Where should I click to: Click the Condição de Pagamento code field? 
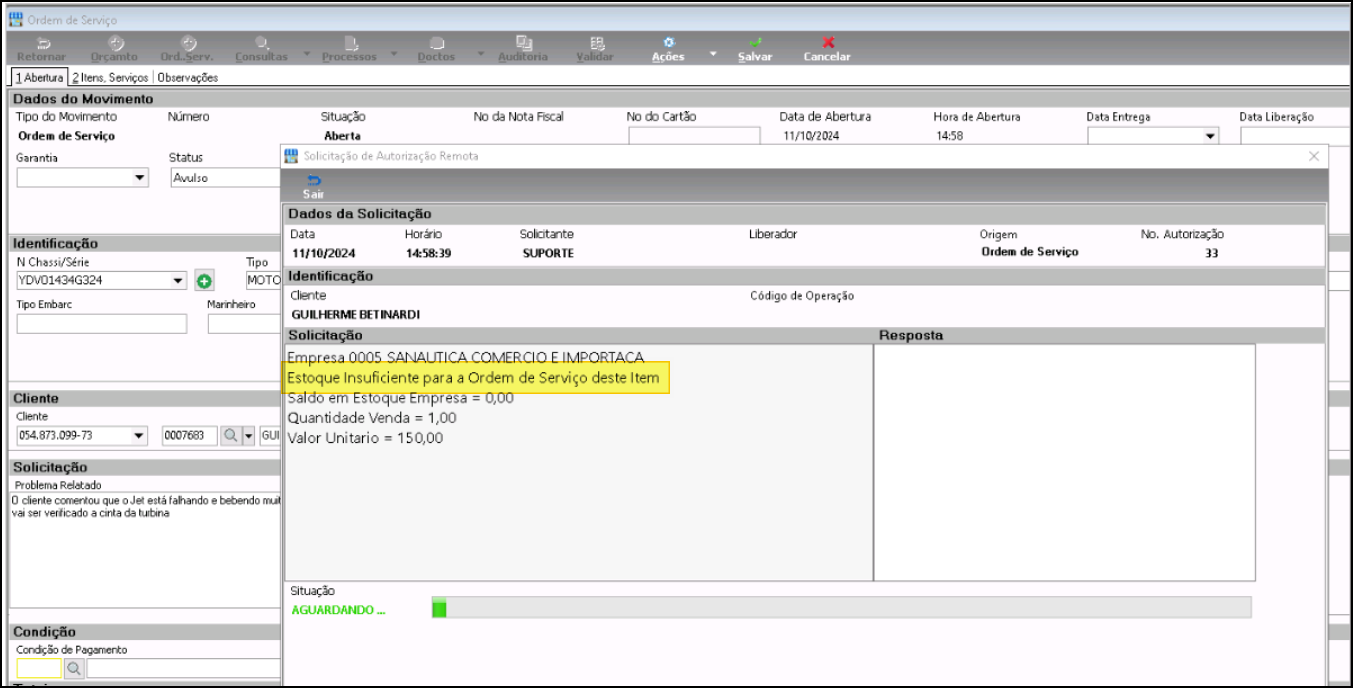coord(40,669)
